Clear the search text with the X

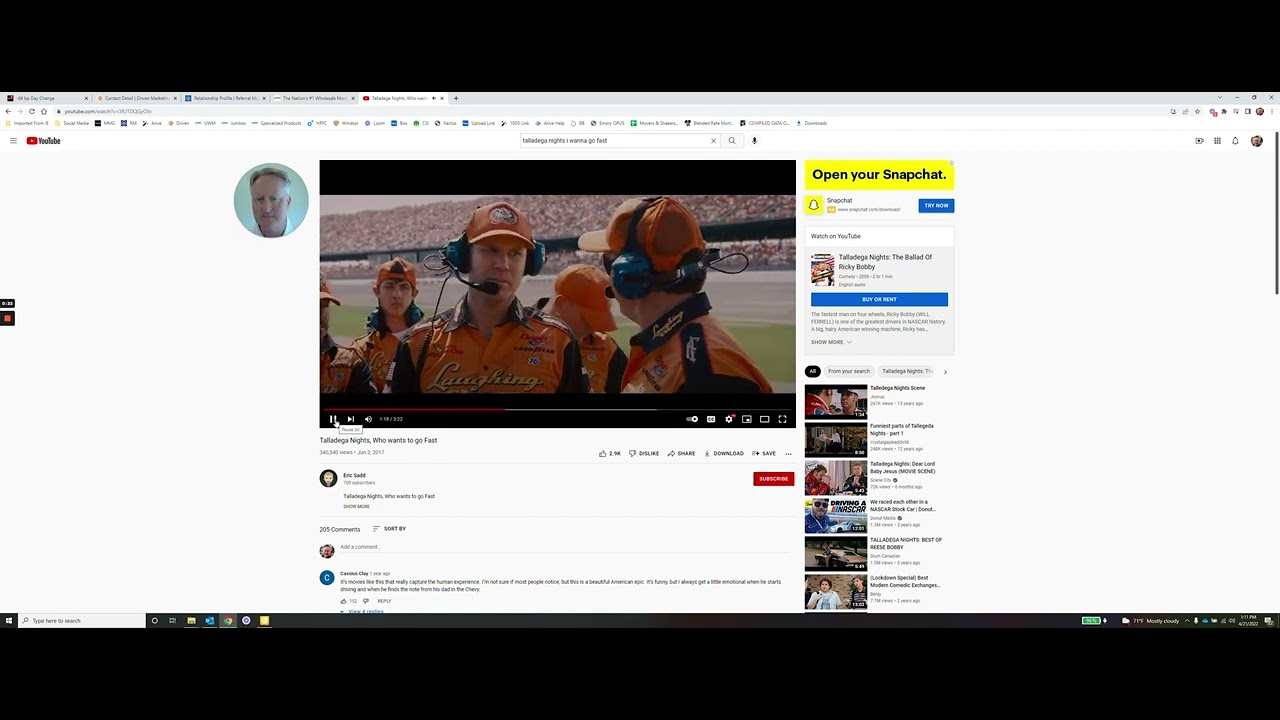pyautogui.click(x=713, y=141)
